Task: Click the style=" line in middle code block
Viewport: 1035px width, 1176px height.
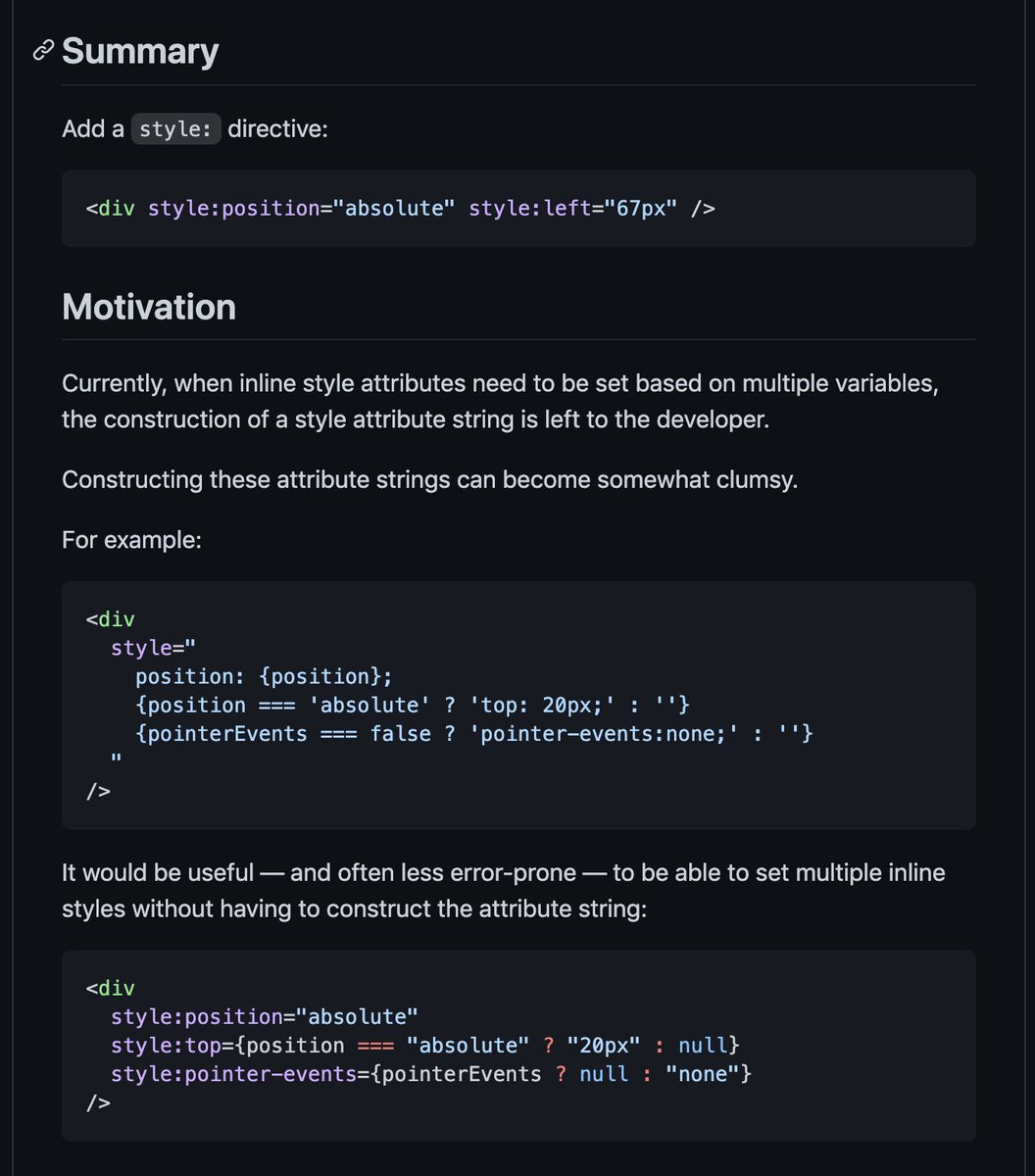Action: [154, 648]
